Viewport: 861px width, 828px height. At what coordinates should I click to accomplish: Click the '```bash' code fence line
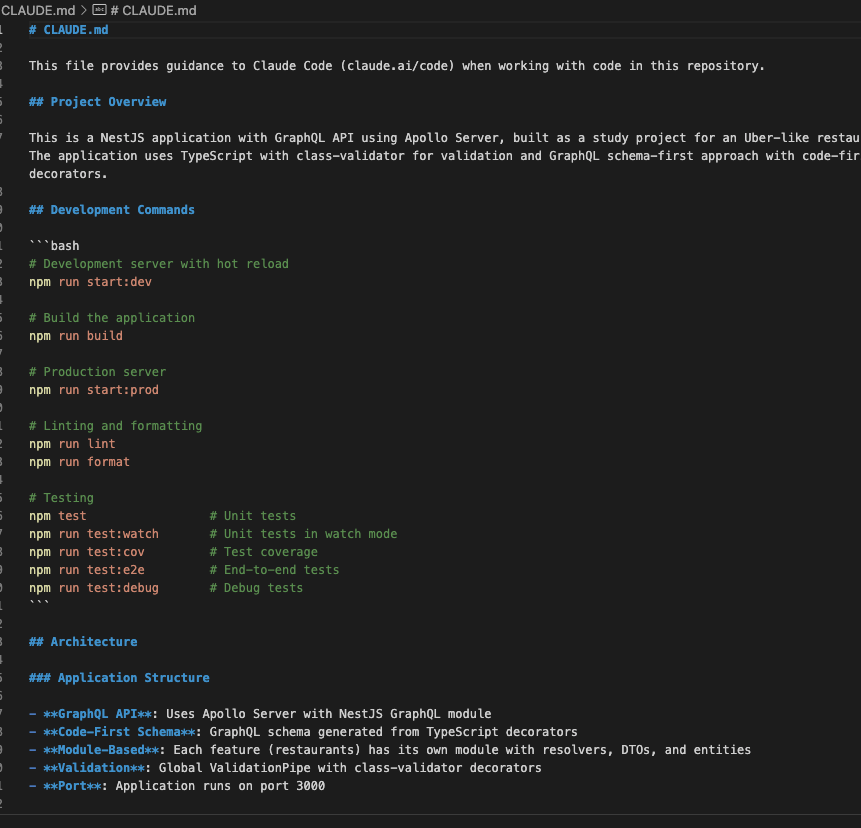(x=54, y=245)
